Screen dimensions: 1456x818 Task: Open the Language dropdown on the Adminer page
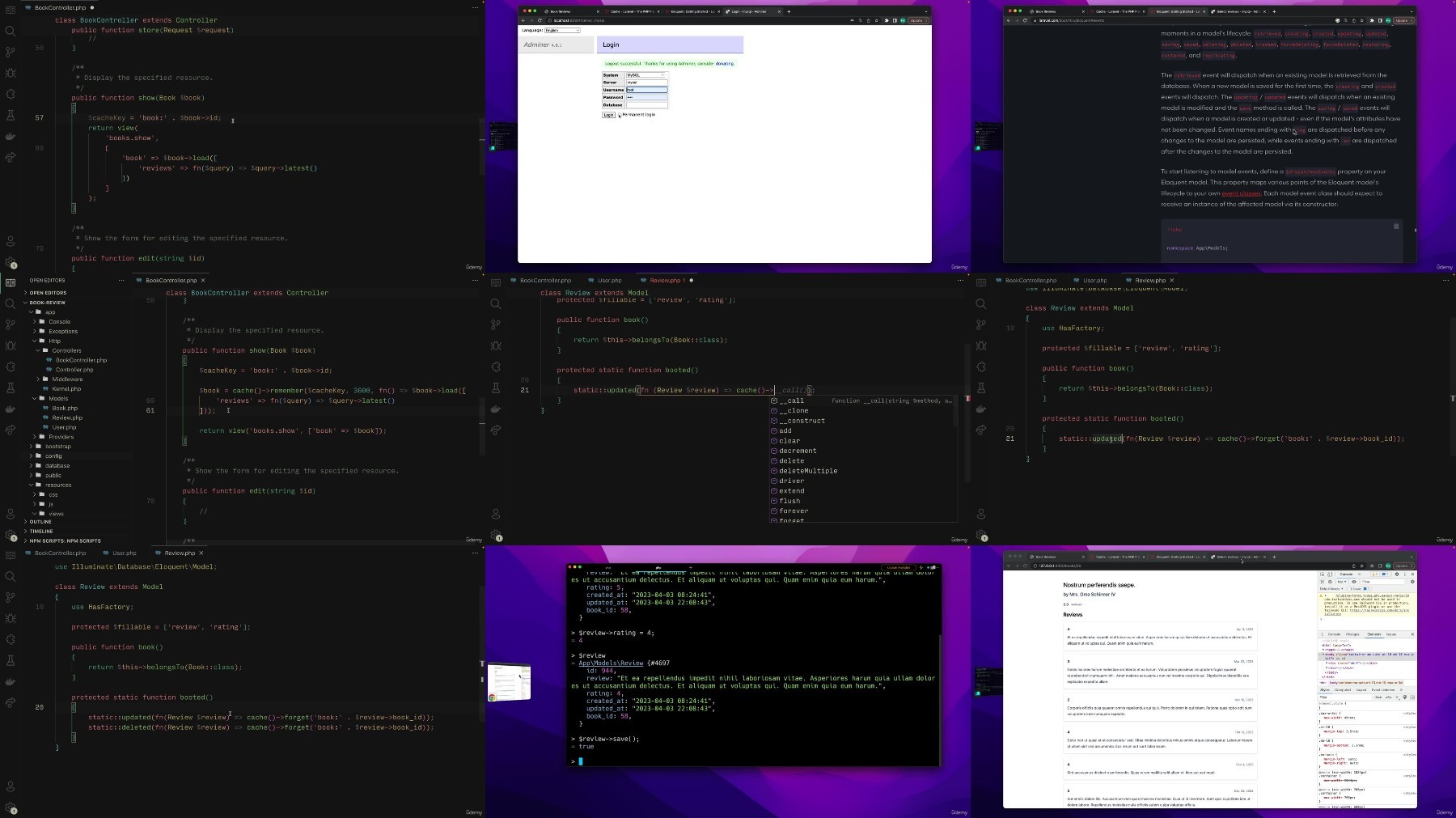point(562,30)
